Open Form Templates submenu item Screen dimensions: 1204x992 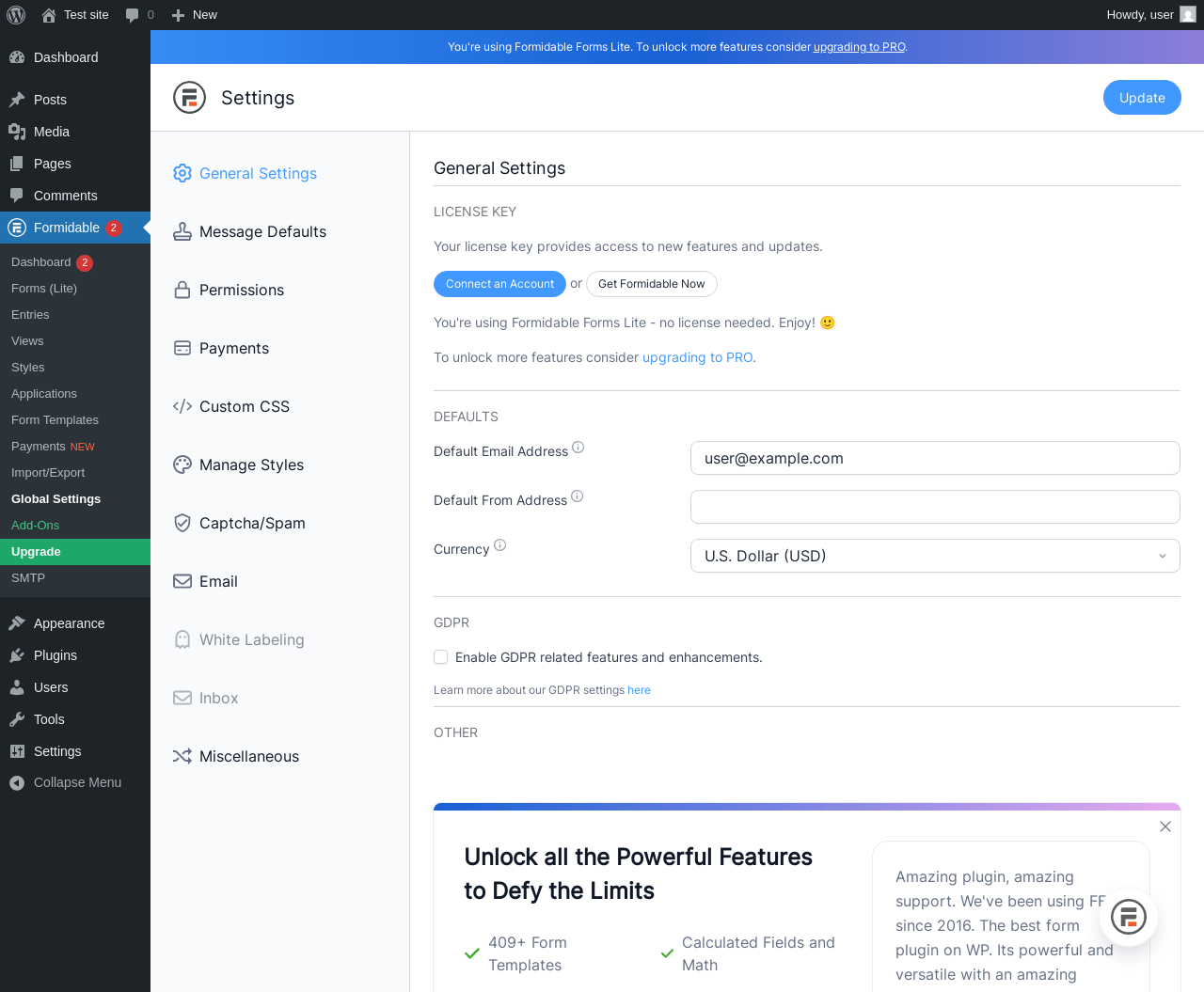click(75, 420)
